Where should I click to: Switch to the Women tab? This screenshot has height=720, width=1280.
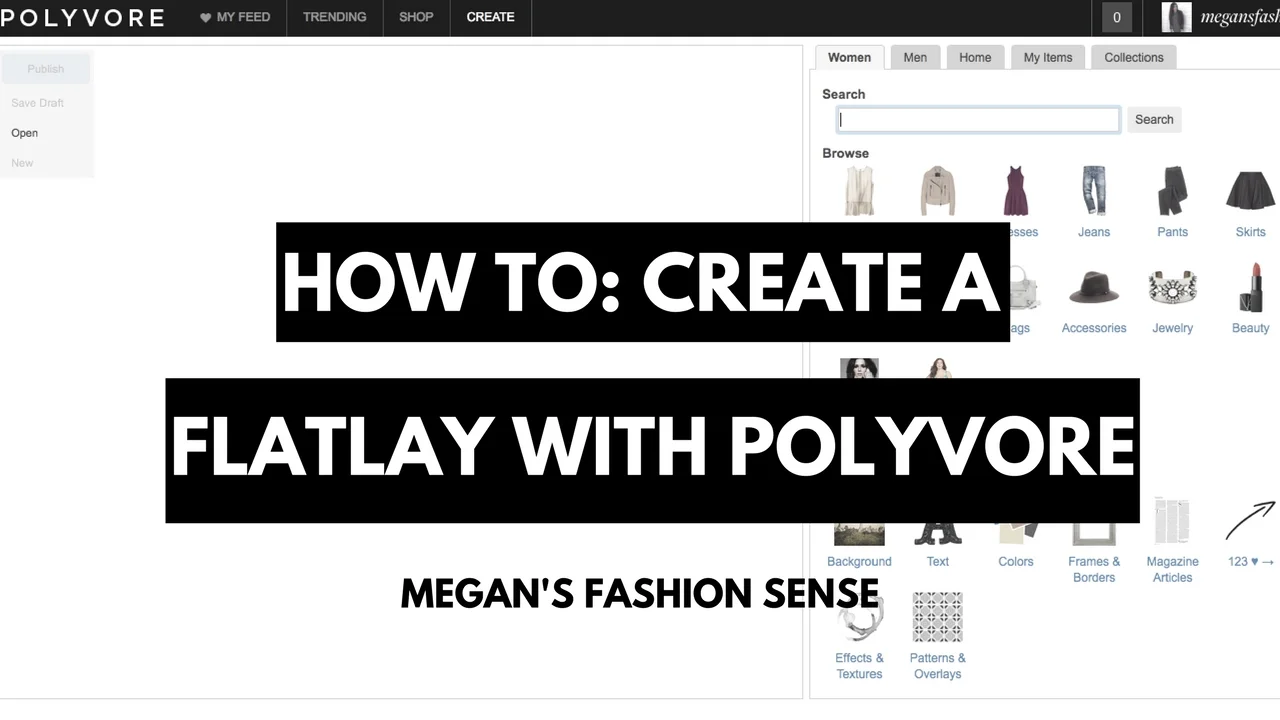pos(849,57)
